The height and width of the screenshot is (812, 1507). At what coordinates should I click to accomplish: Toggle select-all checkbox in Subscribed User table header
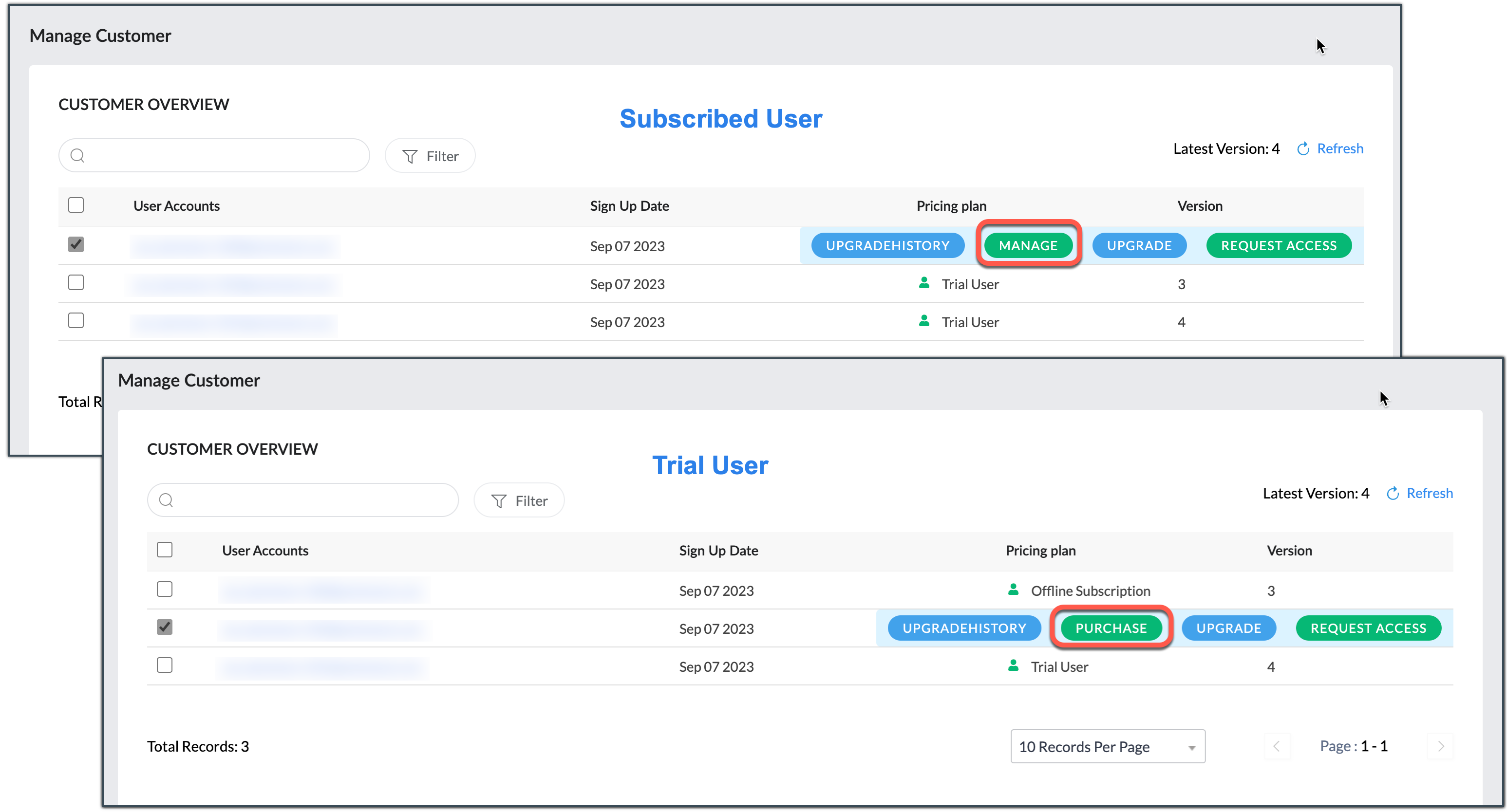click(76, 205)
